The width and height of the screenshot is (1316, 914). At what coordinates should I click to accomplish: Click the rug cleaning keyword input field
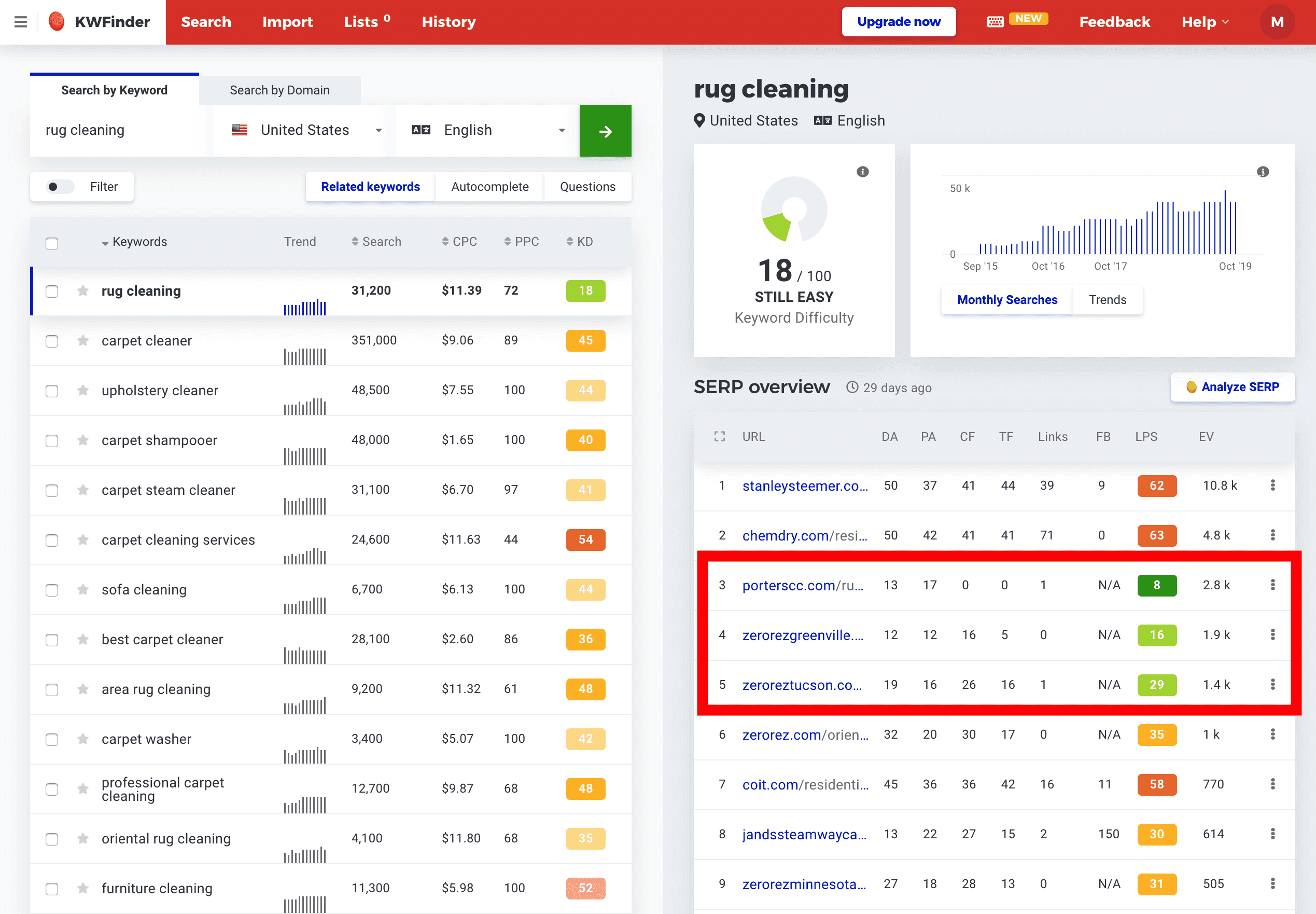pyautogui.click(x=117, y=131)
